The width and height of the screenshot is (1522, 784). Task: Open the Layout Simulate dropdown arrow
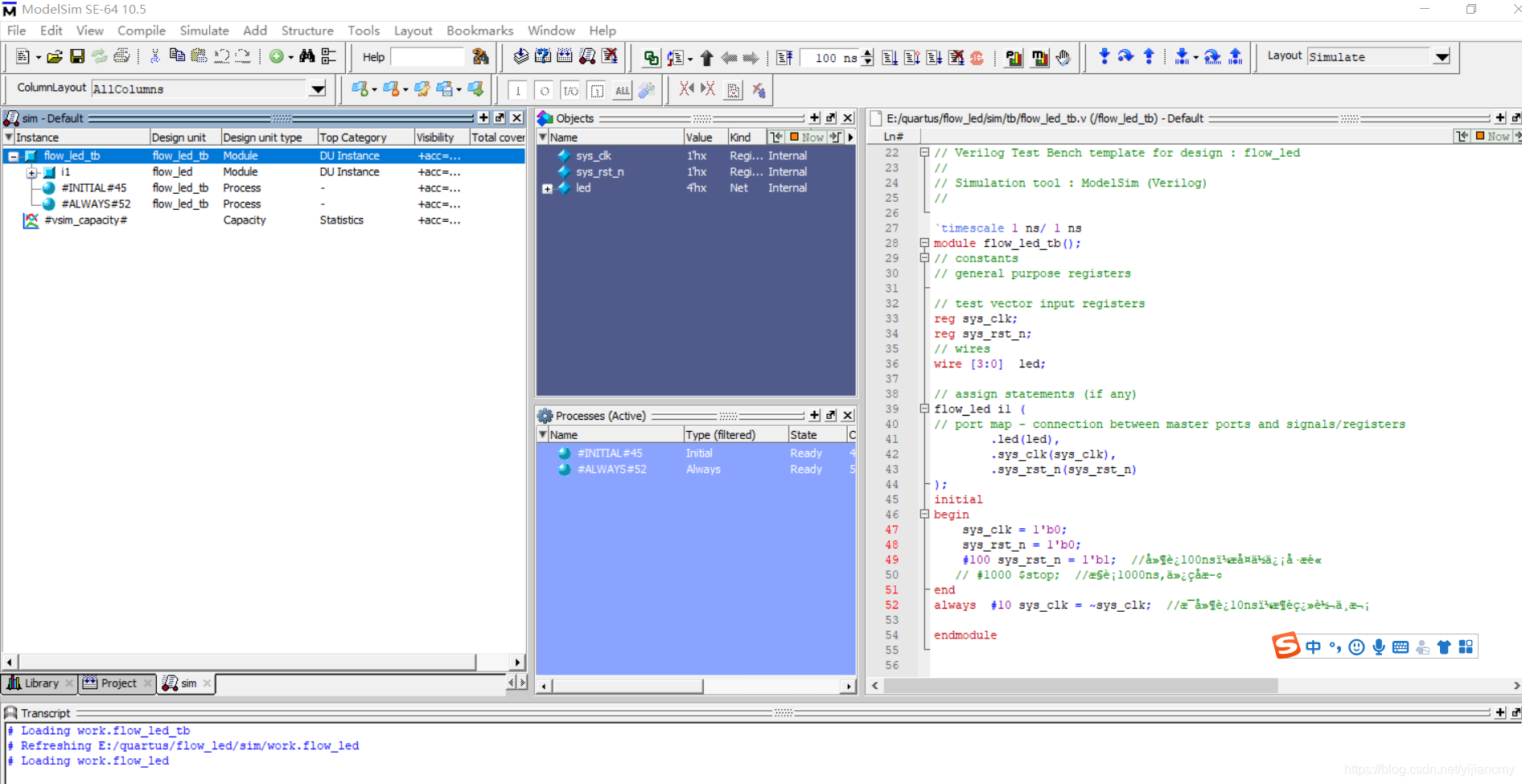pyautogui.click(x=1442, y=57)
